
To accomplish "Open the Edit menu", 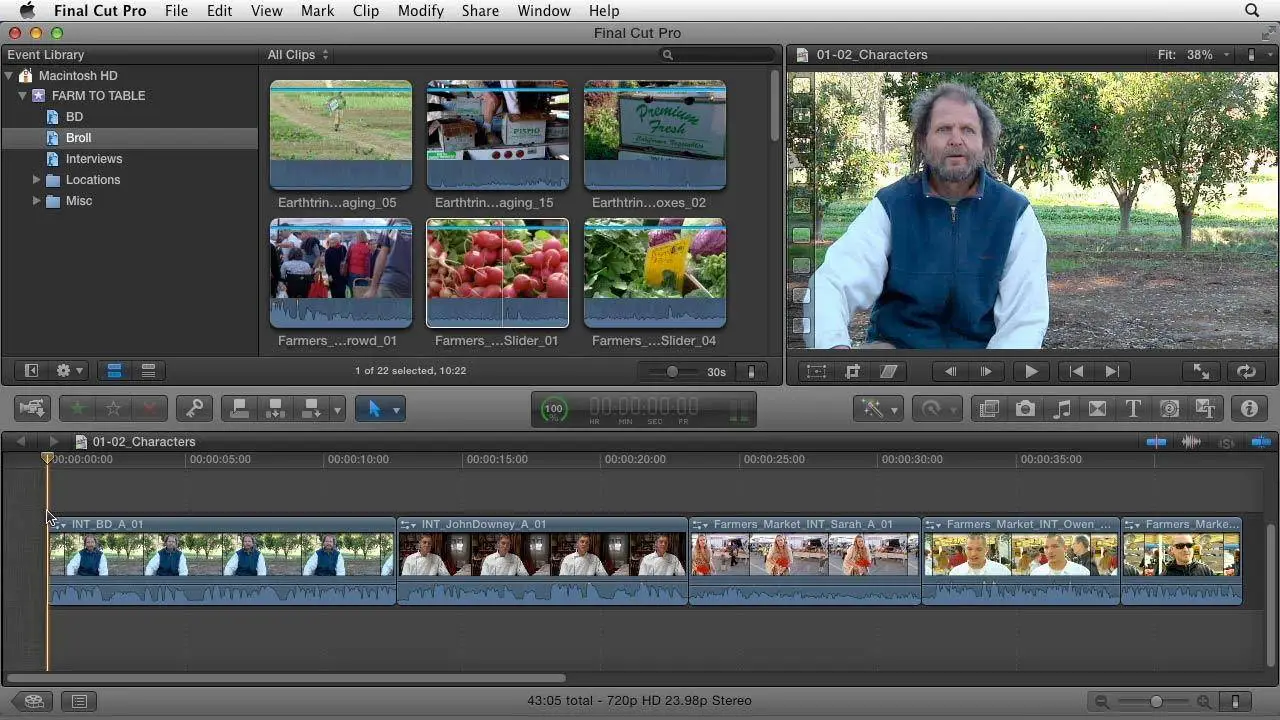I will 219,11.
